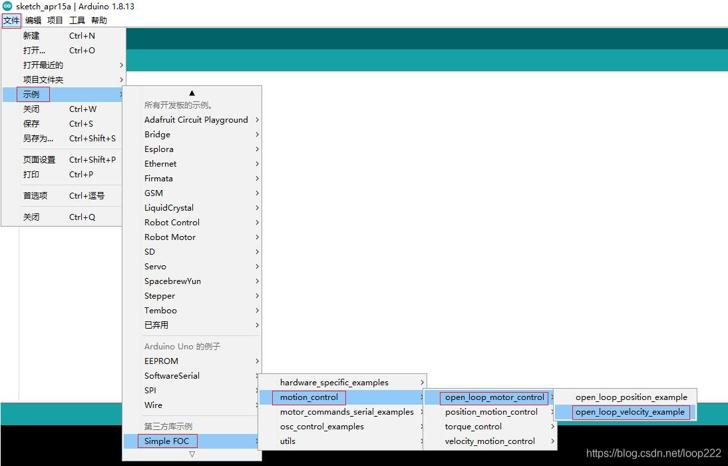728x466 pixels.
Task: Select the 示例 menu entry
Action: tap(64, 94)
